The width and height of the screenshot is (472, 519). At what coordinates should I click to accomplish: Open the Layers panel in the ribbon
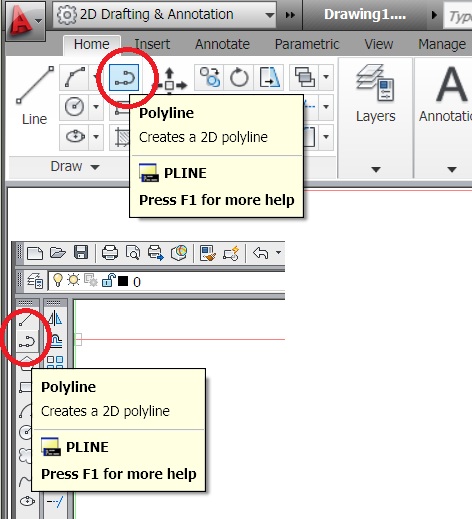pyautogui.click(x=375, y=93)
